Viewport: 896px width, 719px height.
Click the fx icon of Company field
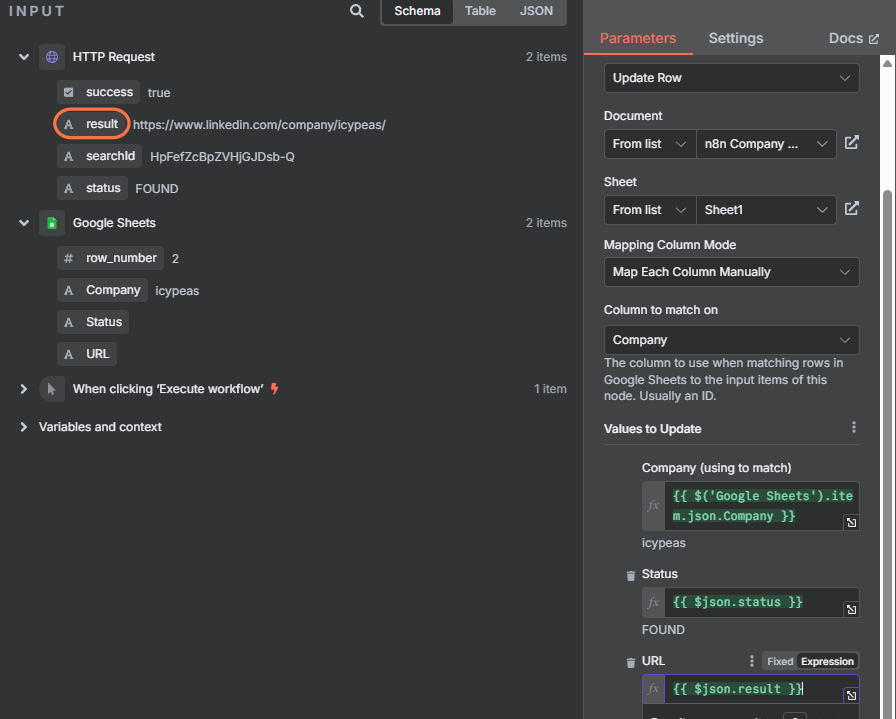[653, 506]
